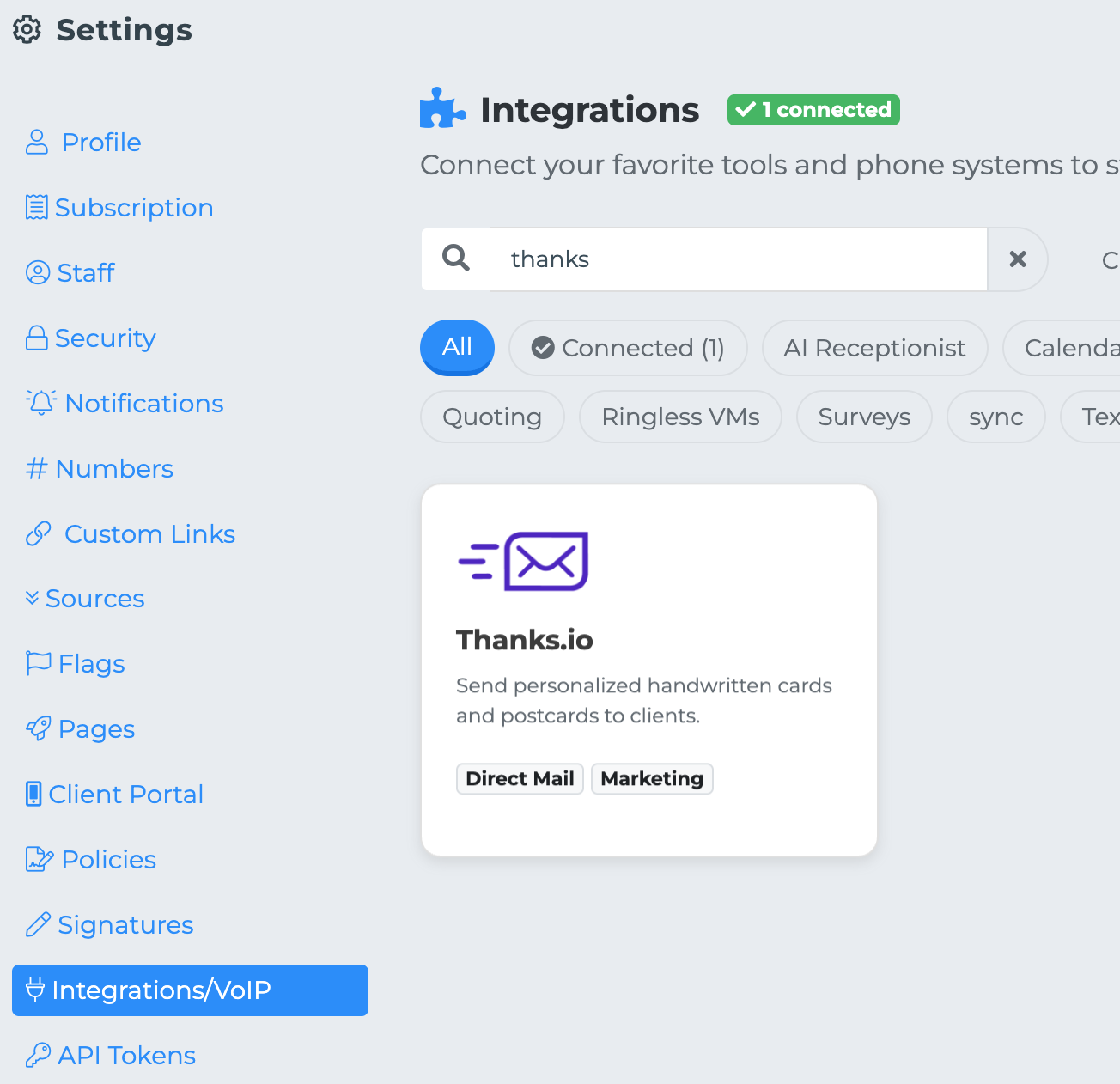
Task: Click the Integrations puzzle piece icon
Action: point(442,109)
